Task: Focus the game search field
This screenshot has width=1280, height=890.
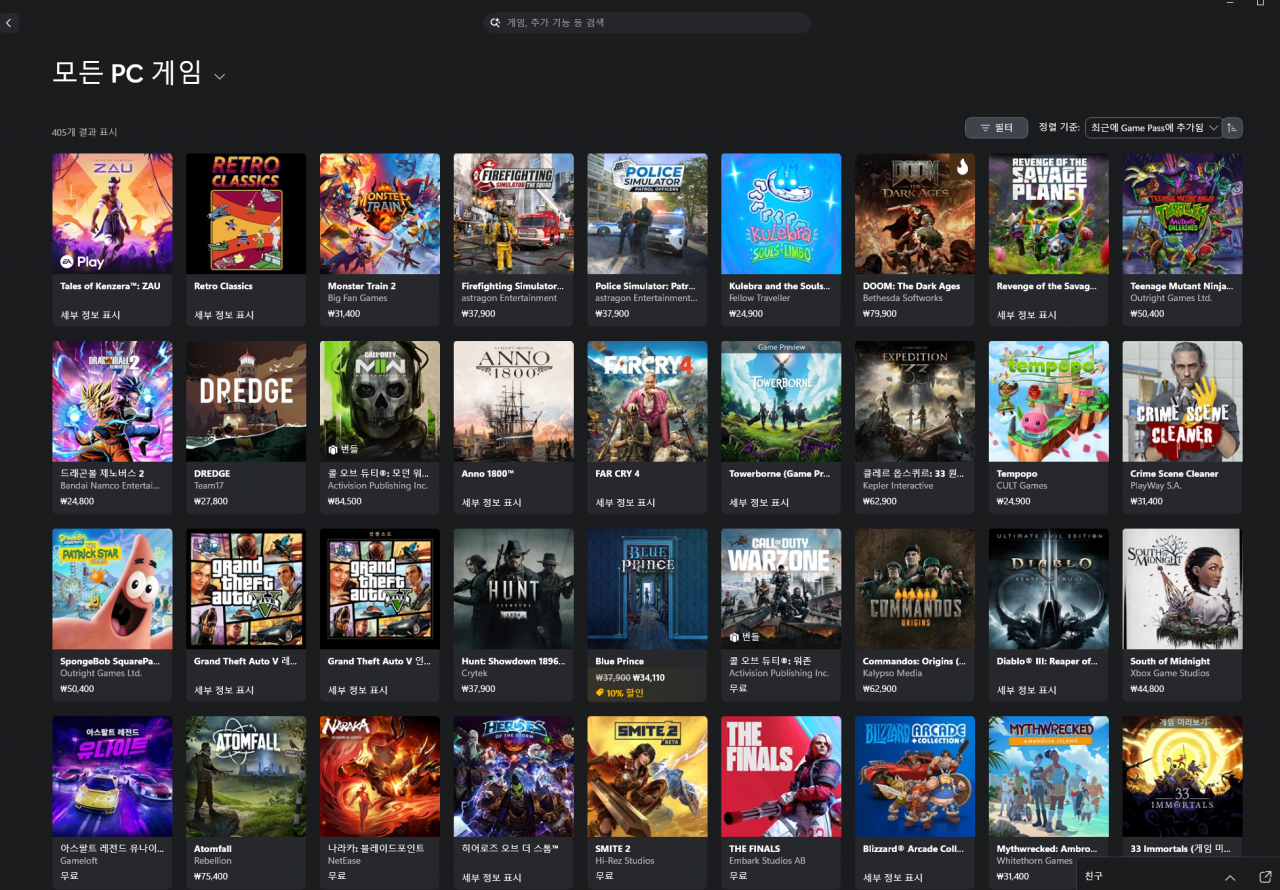Action: (x=647, y=22)
